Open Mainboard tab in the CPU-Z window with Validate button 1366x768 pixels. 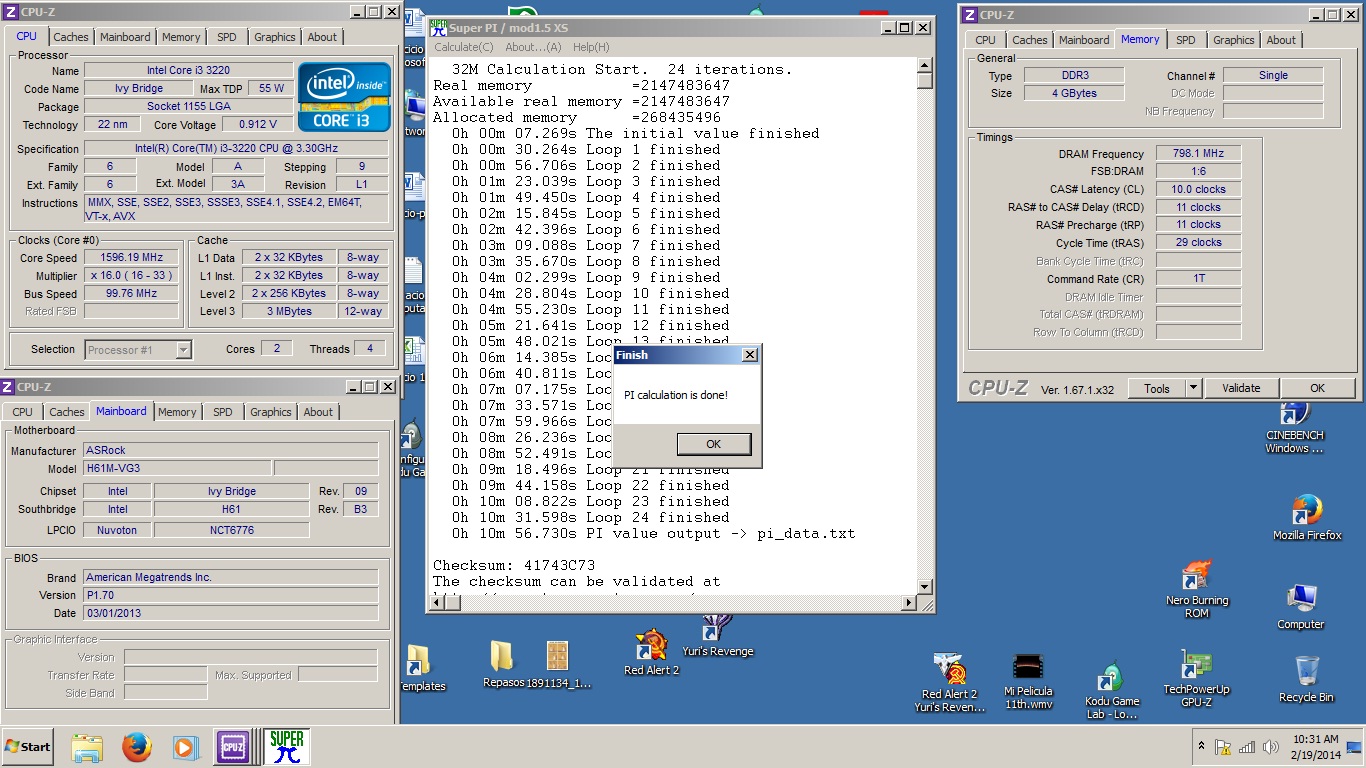(x=1084, y=40)
